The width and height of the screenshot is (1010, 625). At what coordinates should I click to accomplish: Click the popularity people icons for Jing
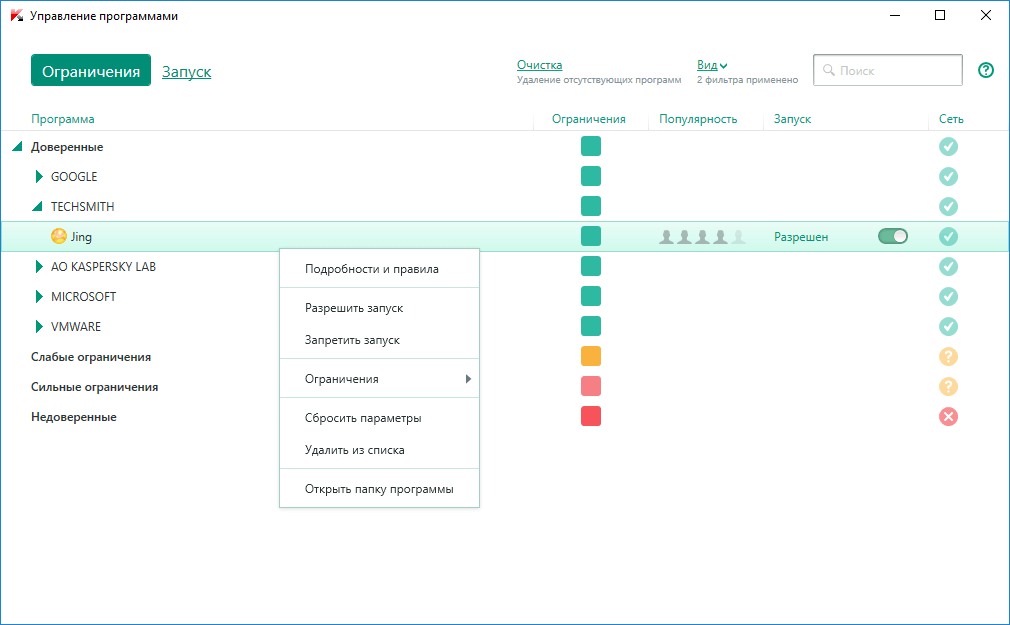(x=700, y=237)
